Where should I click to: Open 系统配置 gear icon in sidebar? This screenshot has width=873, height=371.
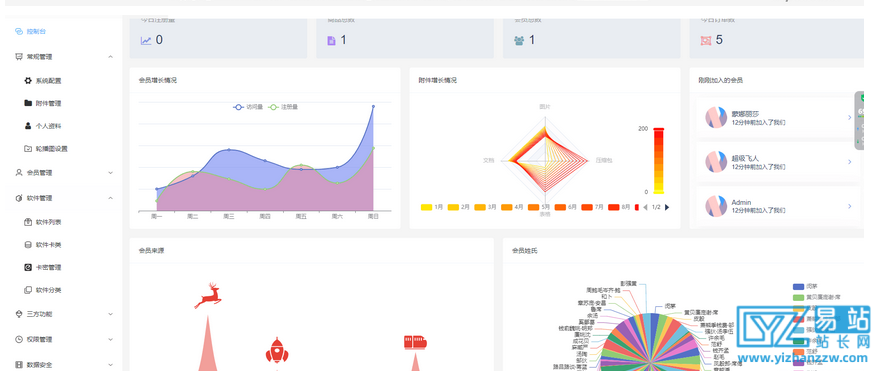tap(28, 81)
